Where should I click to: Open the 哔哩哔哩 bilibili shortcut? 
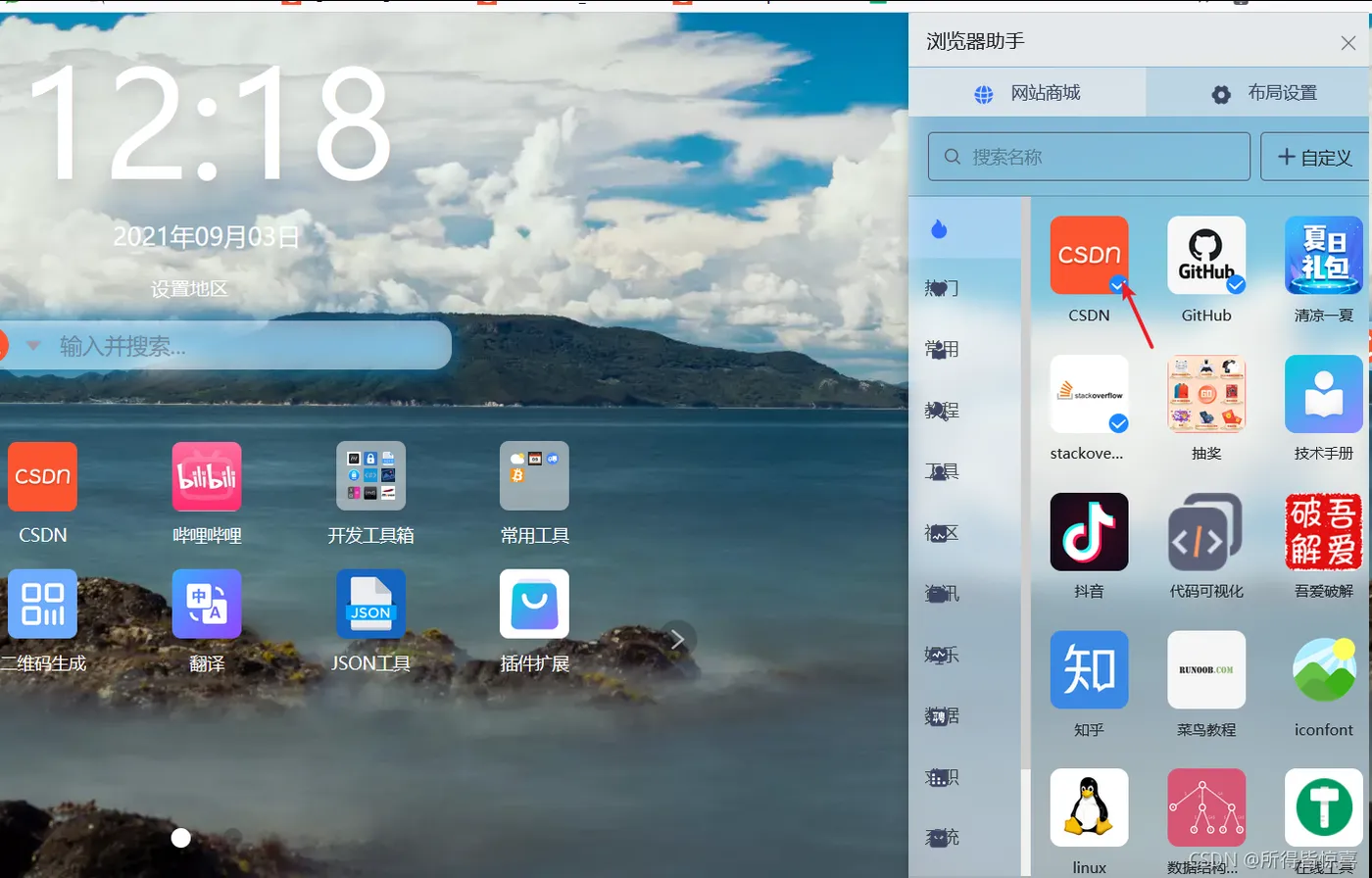207,476
